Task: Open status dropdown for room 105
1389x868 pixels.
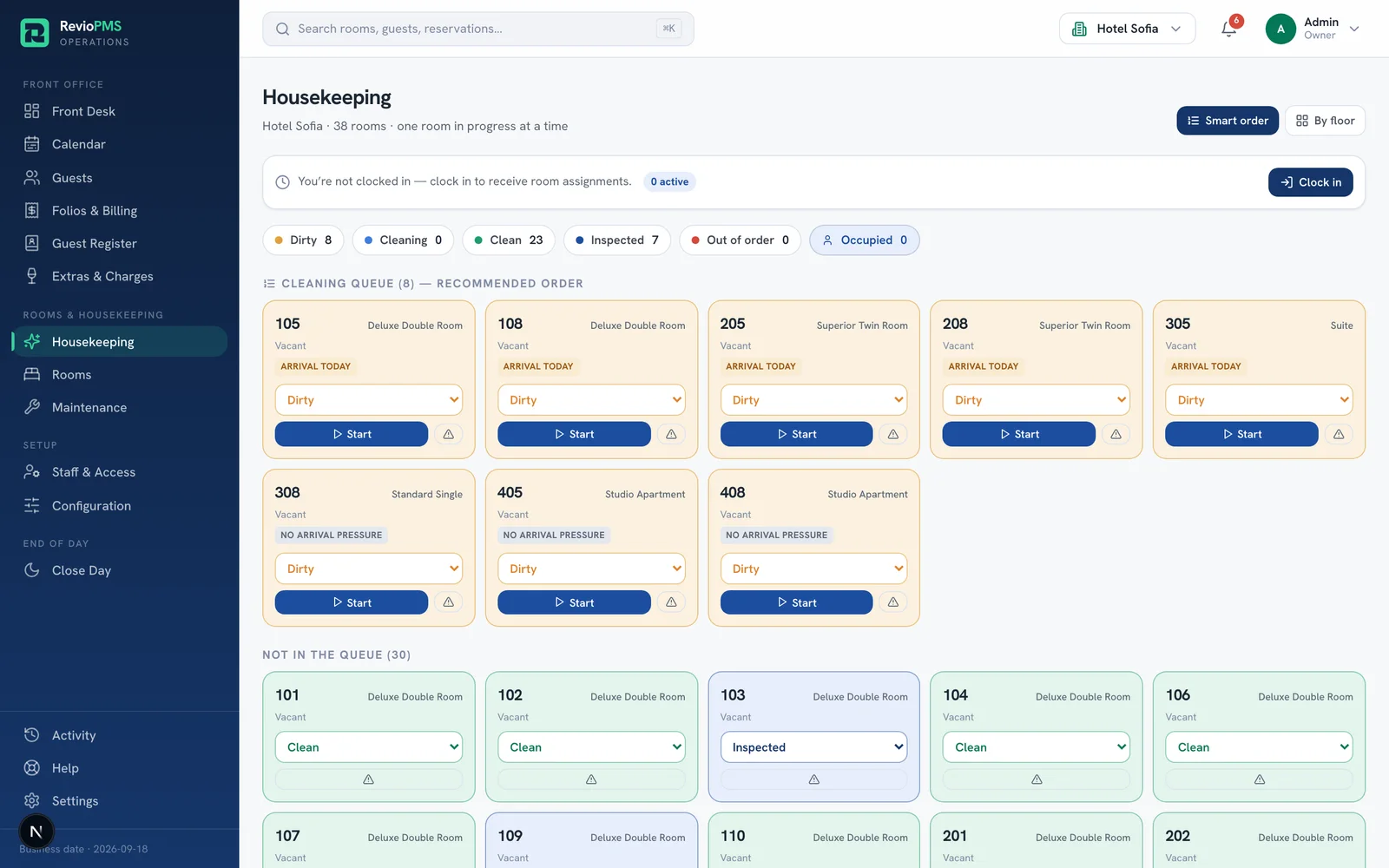Action: coord(369,400)
